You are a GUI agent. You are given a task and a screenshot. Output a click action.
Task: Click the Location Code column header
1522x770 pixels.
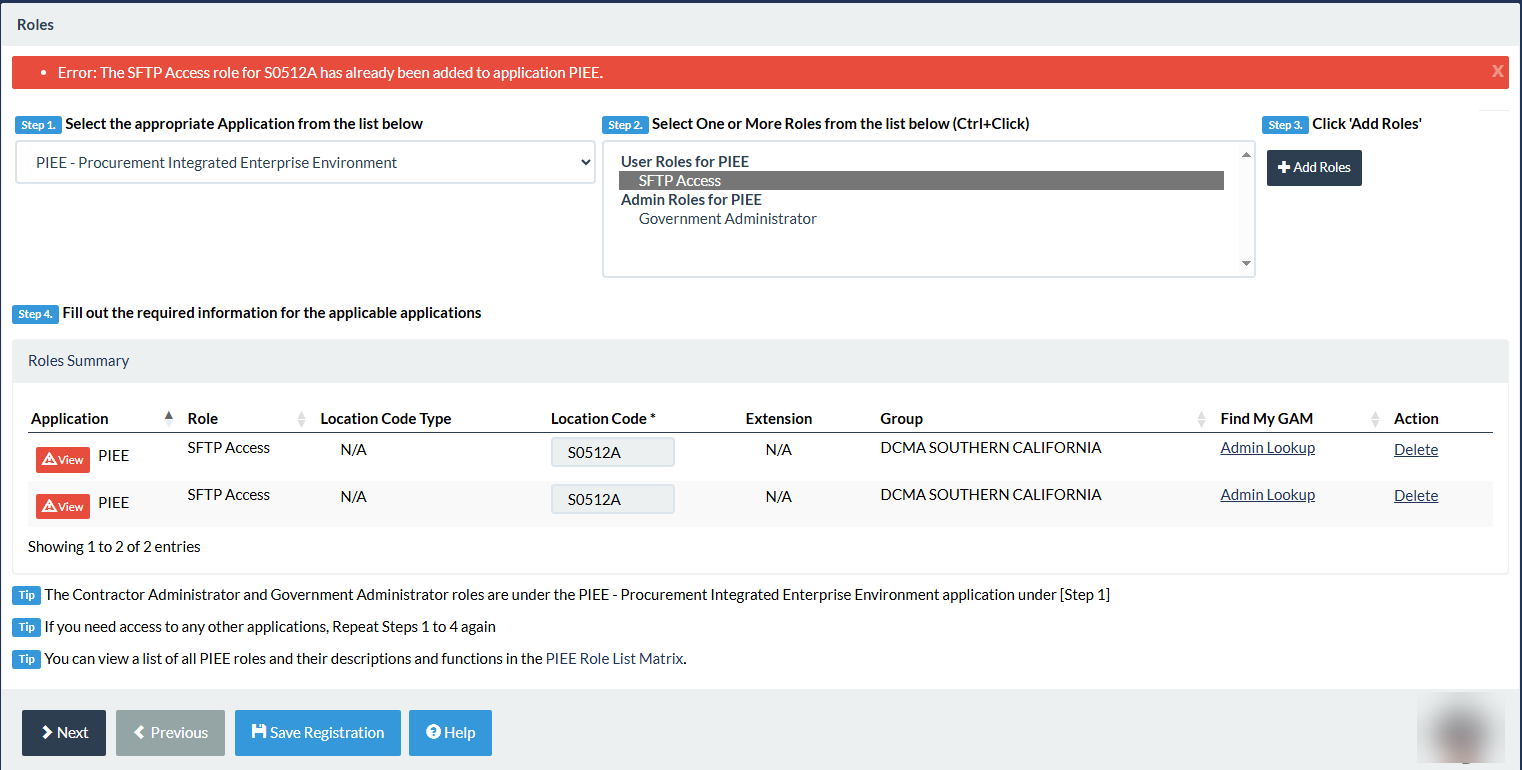[603, 419]
